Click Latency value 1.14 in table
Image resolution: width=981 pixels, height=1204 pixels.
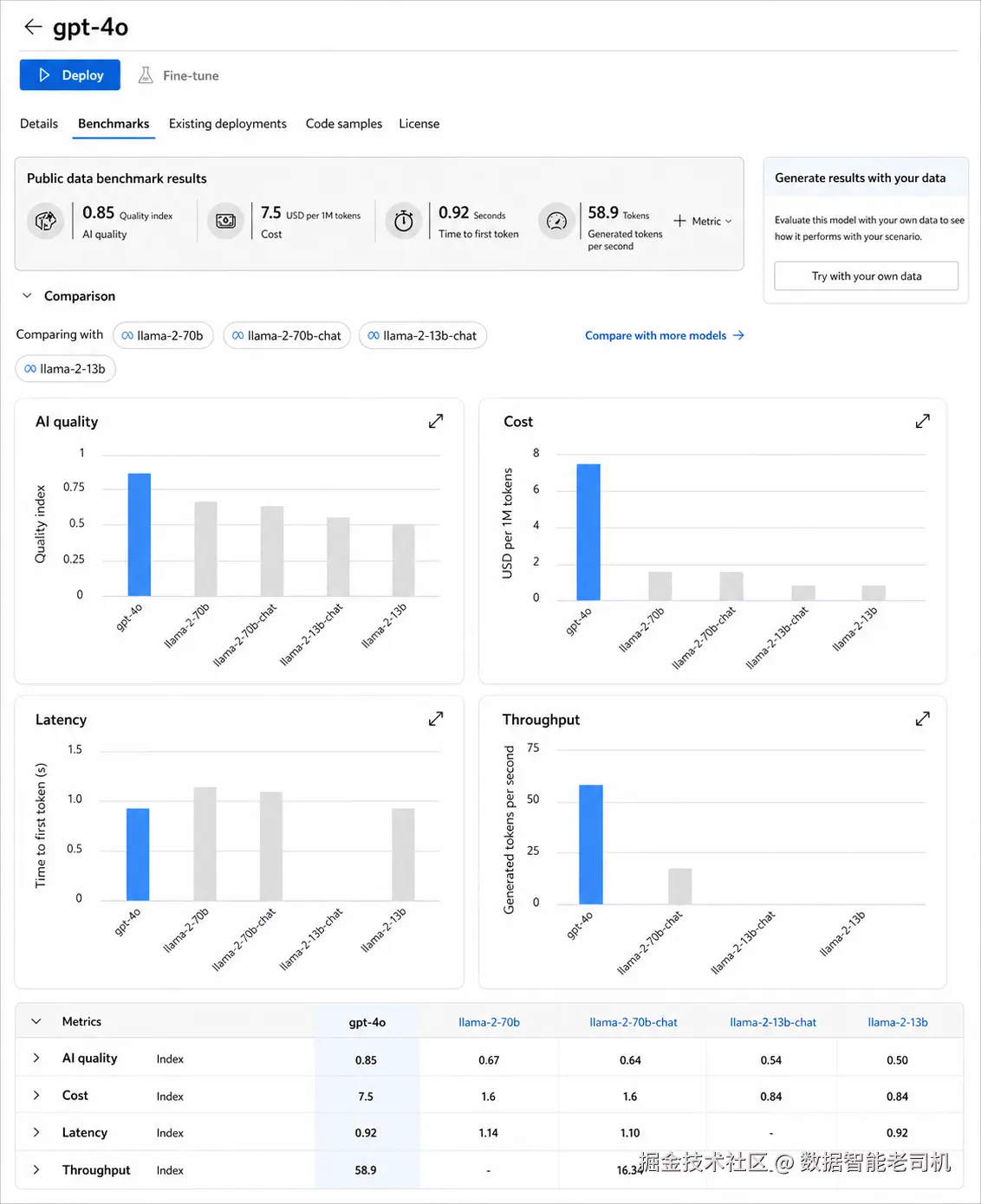click(x=489, y=1133)
